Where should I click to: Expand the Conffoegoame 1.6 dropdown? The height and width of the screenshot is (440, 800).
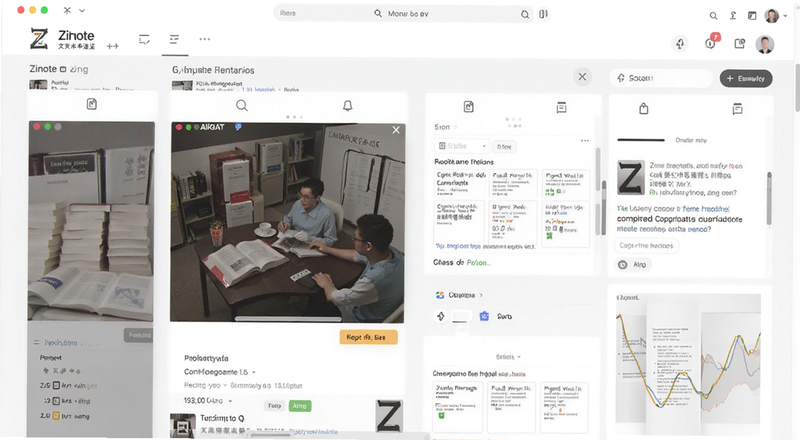click(x=254, y=372)
